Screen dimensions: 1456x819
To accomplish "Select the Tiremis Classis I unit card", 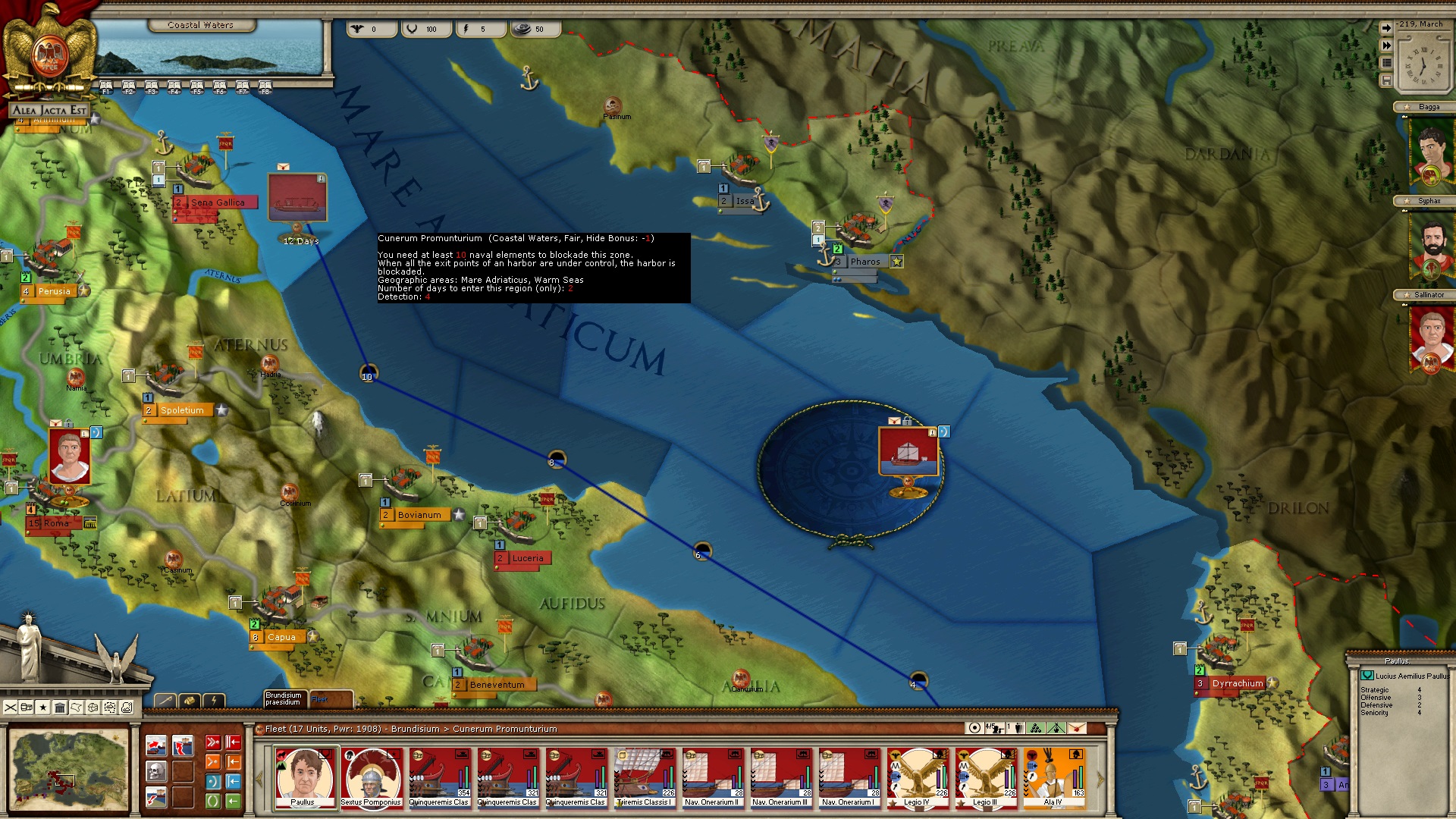I will pyautogui.click(x=645, y=777).
